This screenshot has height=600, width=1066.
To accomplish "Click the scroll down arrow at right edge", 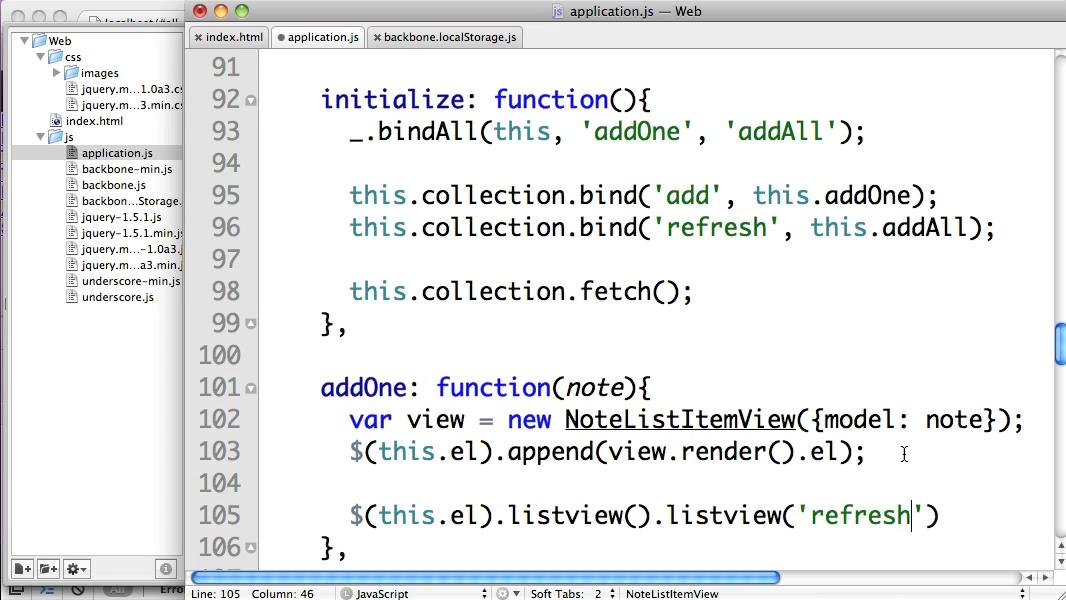I will [1061, 561].
